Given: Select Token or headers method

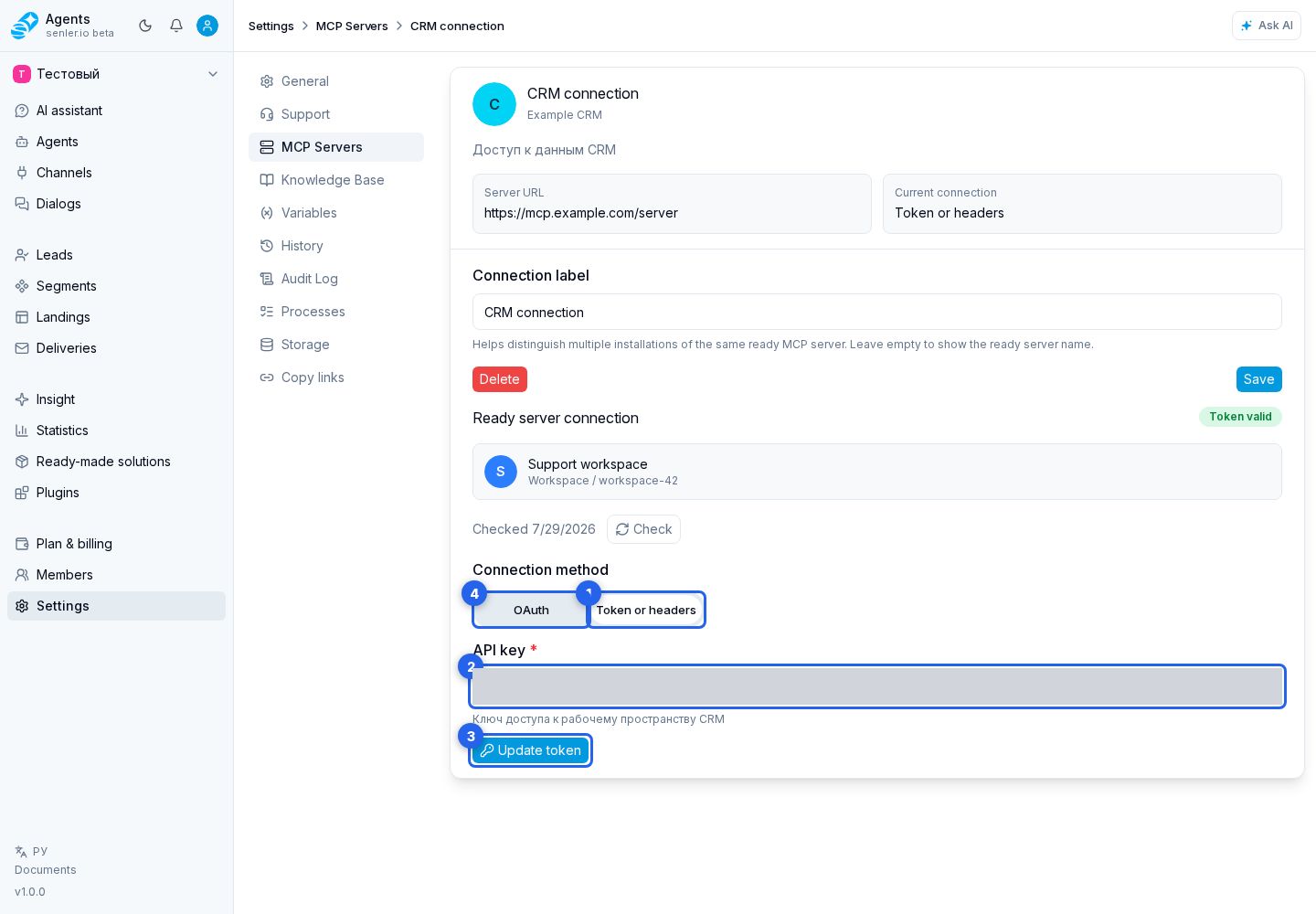Looking at the screenshot, I should (646, 610).
